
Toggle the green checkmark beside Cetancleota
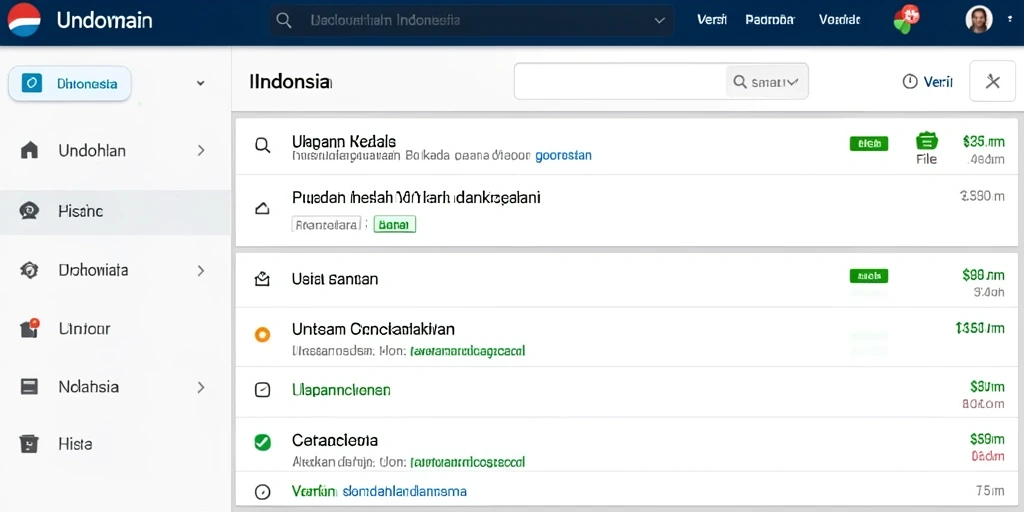(262, 442)
